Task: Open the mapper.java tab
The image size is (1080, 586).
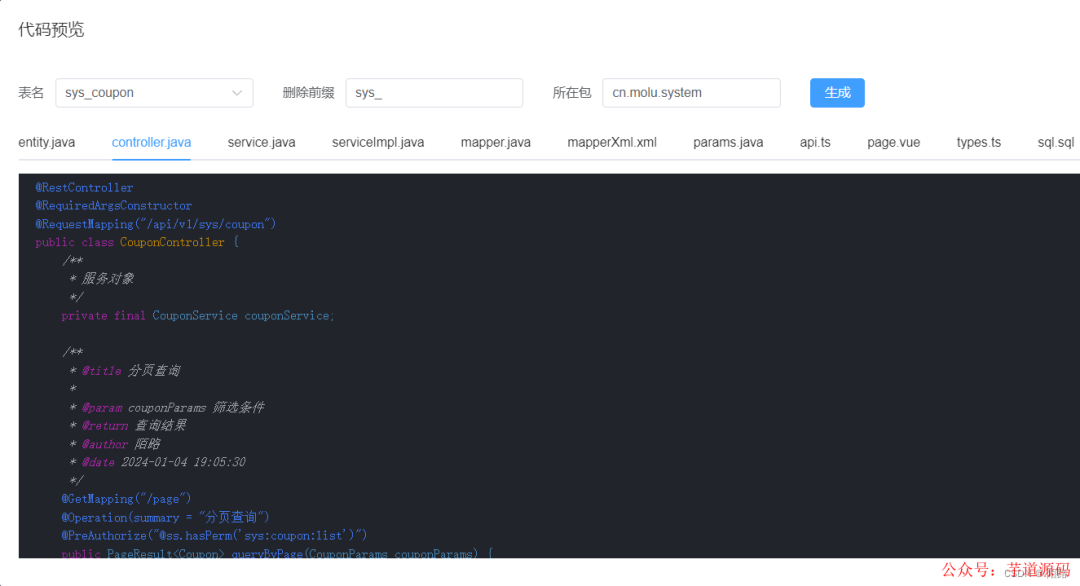Action: point(496,143)
